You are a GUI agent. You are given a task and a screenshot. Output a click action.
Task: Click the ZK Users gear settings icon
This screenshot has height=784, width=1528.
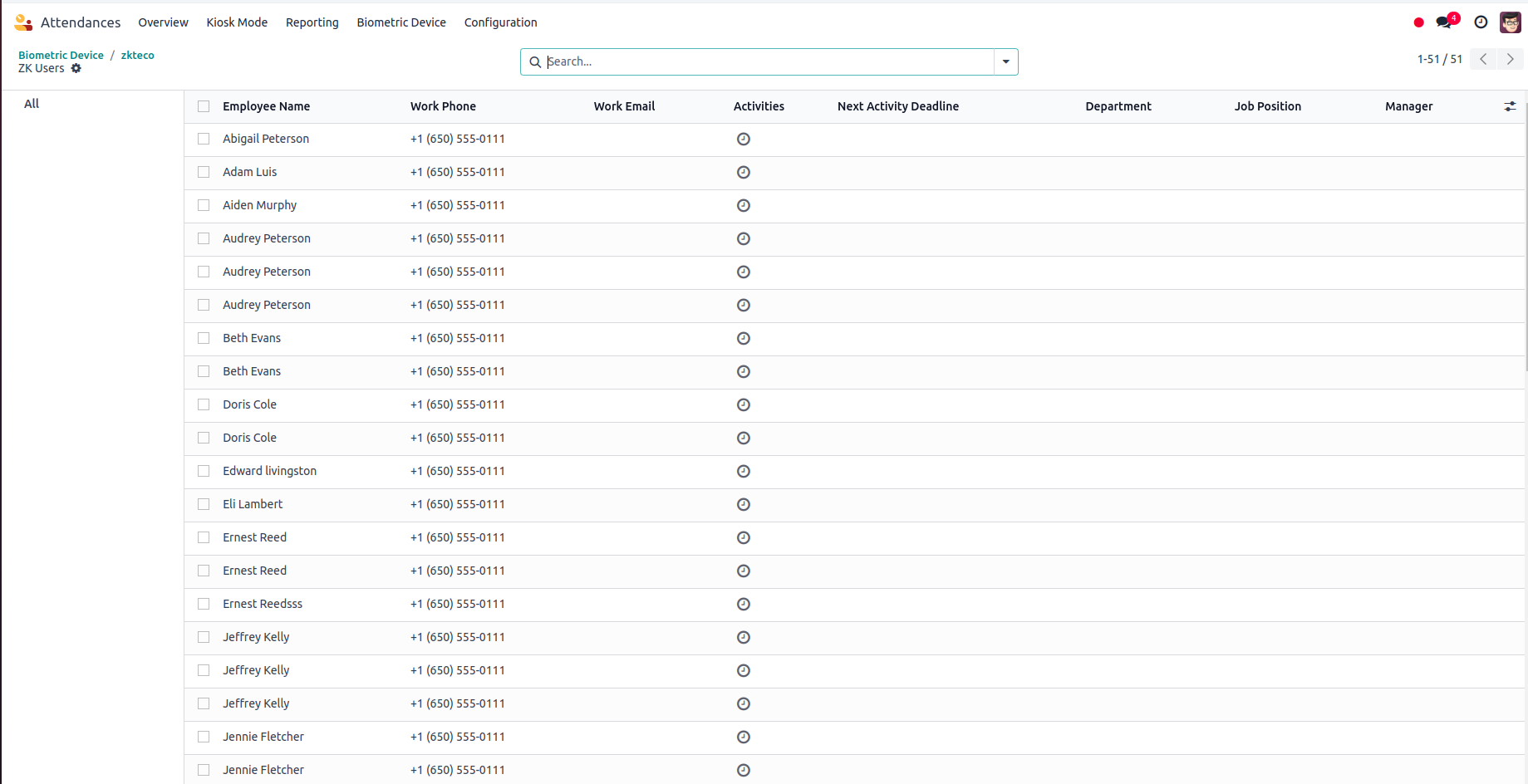[76, 68]
